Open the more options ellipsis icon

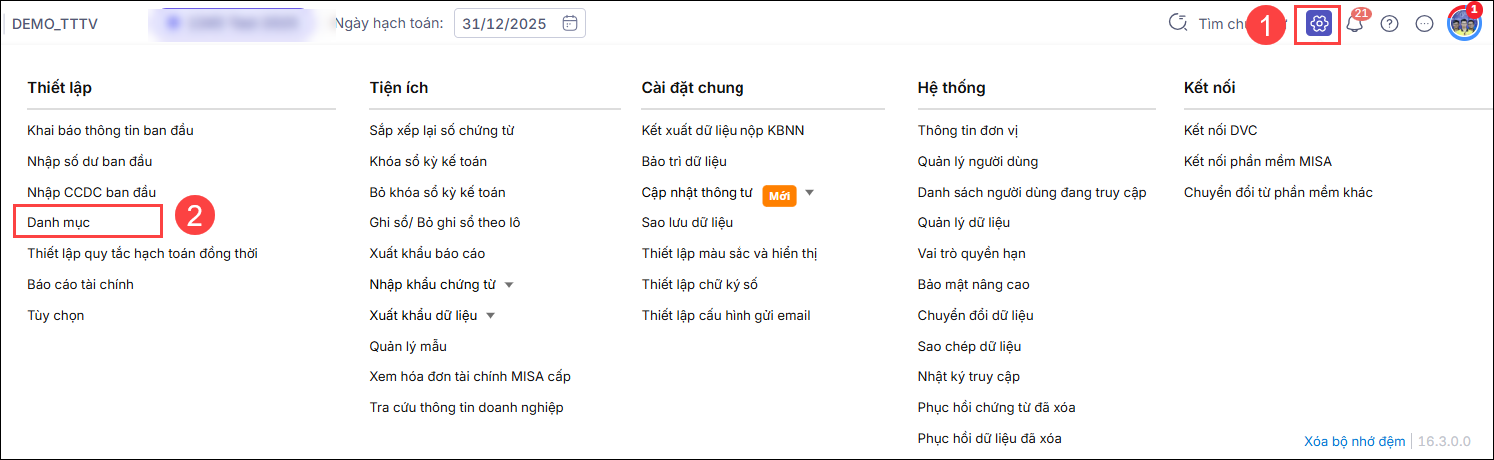1424,24
